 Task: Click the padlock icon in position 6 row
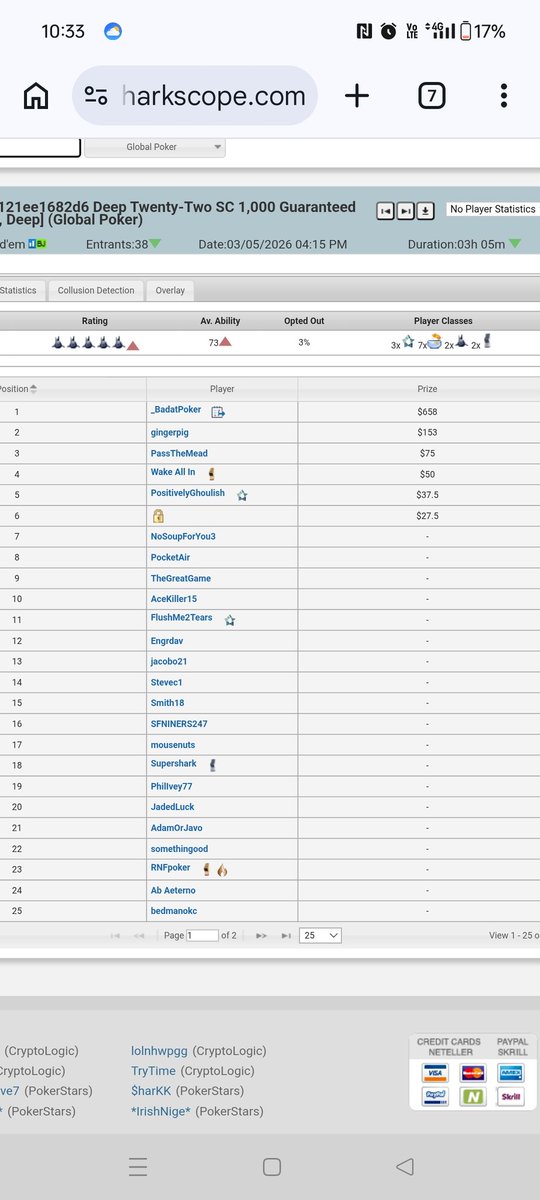click(158, 516)
